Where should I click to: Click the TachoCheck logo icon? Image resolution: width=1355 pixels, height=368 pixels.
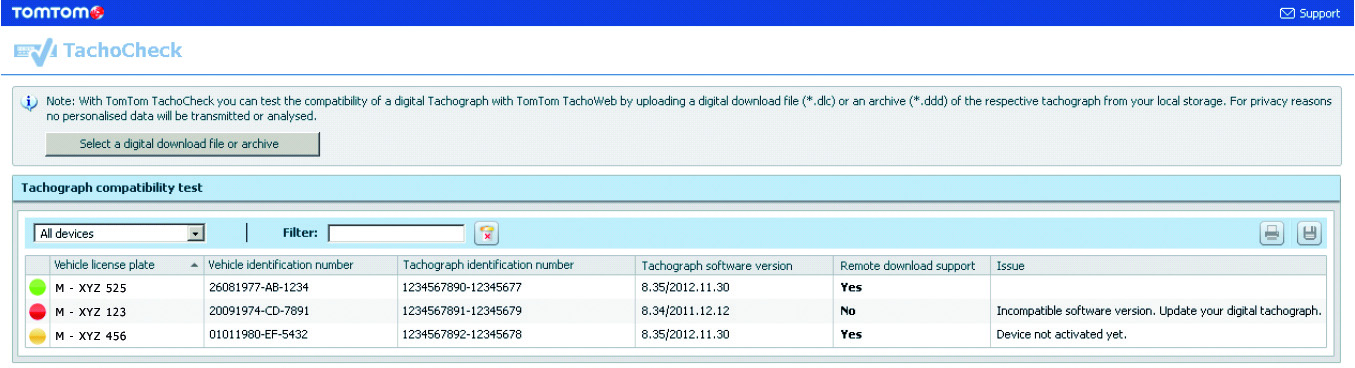click(36, 51)
